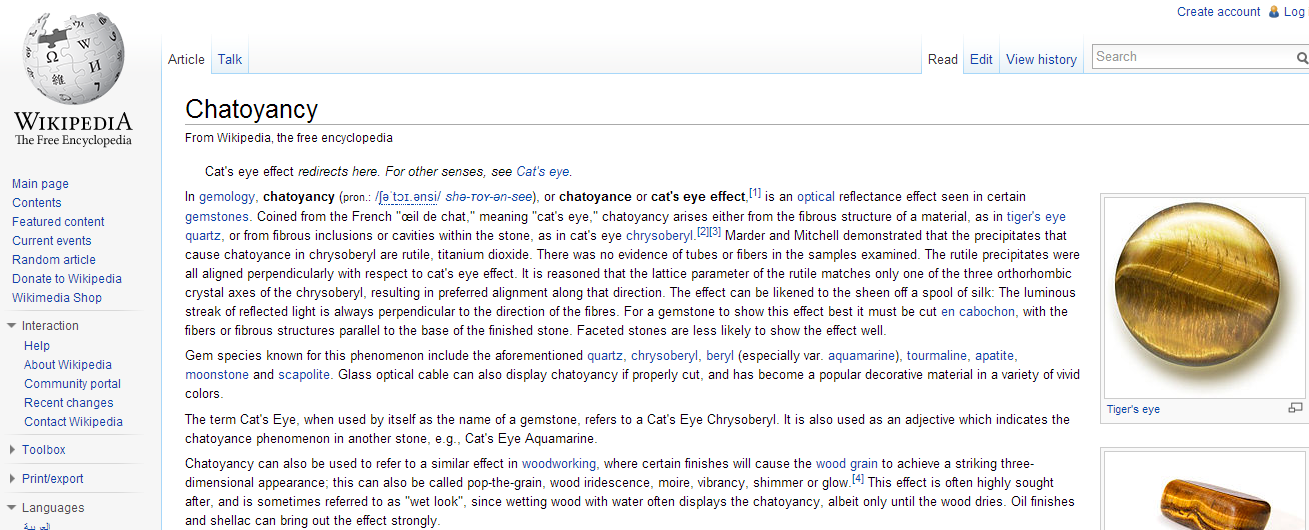
Task: Click citation reference [4]
Action: (858, 479)
